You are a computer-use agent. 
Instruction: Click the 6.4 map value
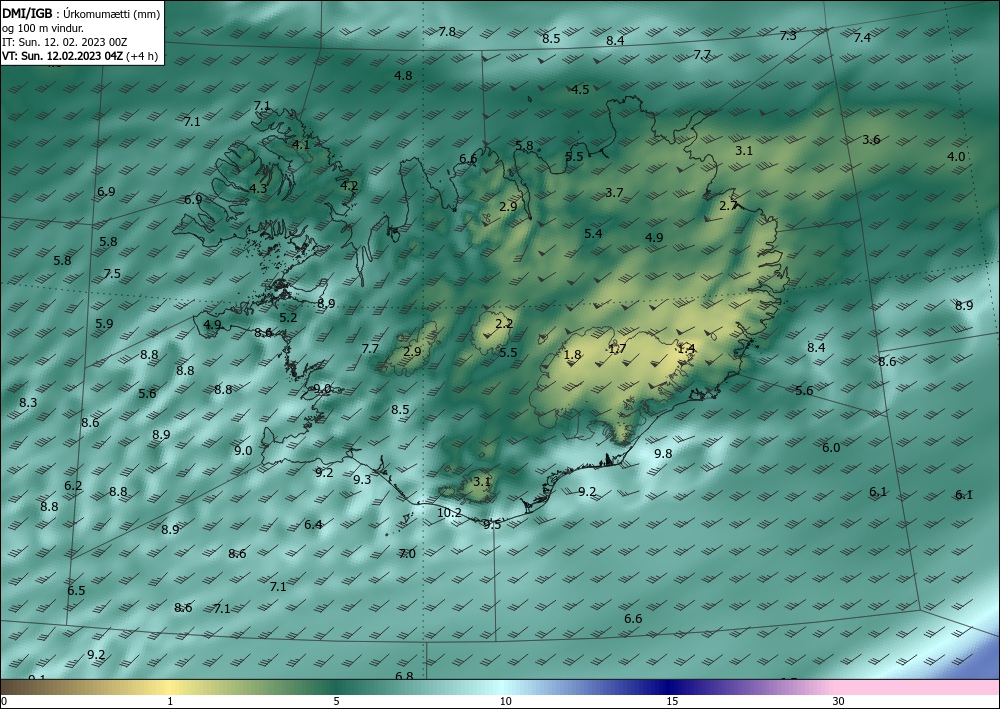[313, 525]
